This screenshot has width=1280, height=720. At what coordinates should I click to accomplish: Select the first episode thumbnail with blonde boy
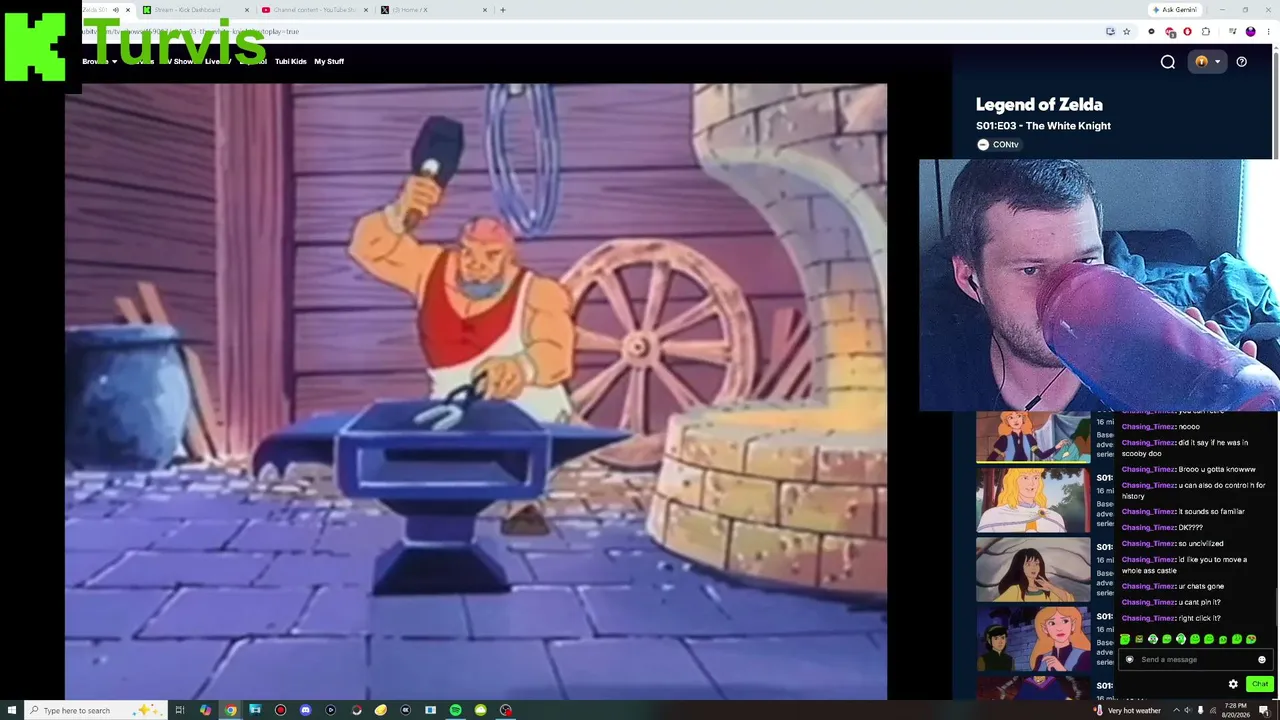click(1033, 437)
